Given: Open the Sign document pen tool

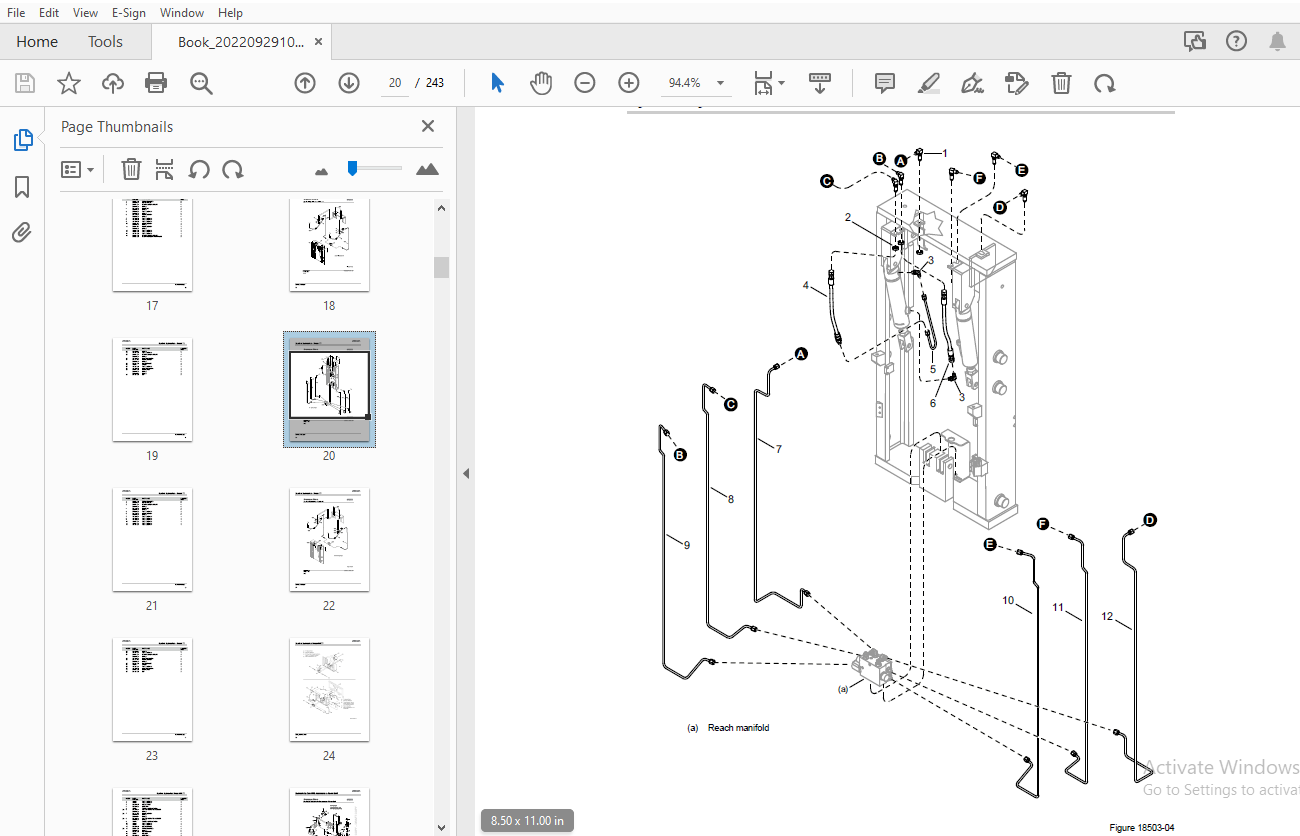Looking at the screenshot, I should 972,83.
